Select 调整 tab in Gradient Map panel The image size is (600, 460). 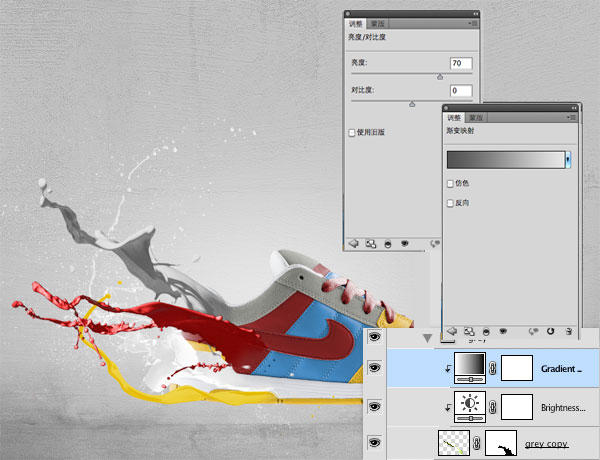tap(454, 117)
